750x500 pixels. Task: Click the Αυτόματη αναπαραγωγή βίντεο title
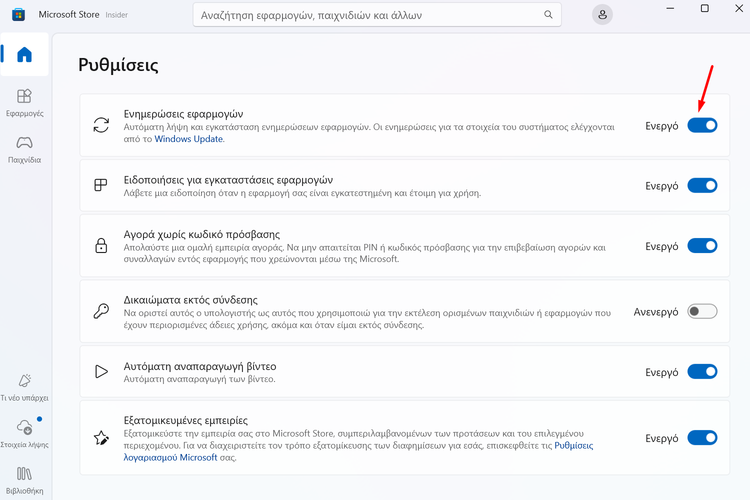(200, 367)
